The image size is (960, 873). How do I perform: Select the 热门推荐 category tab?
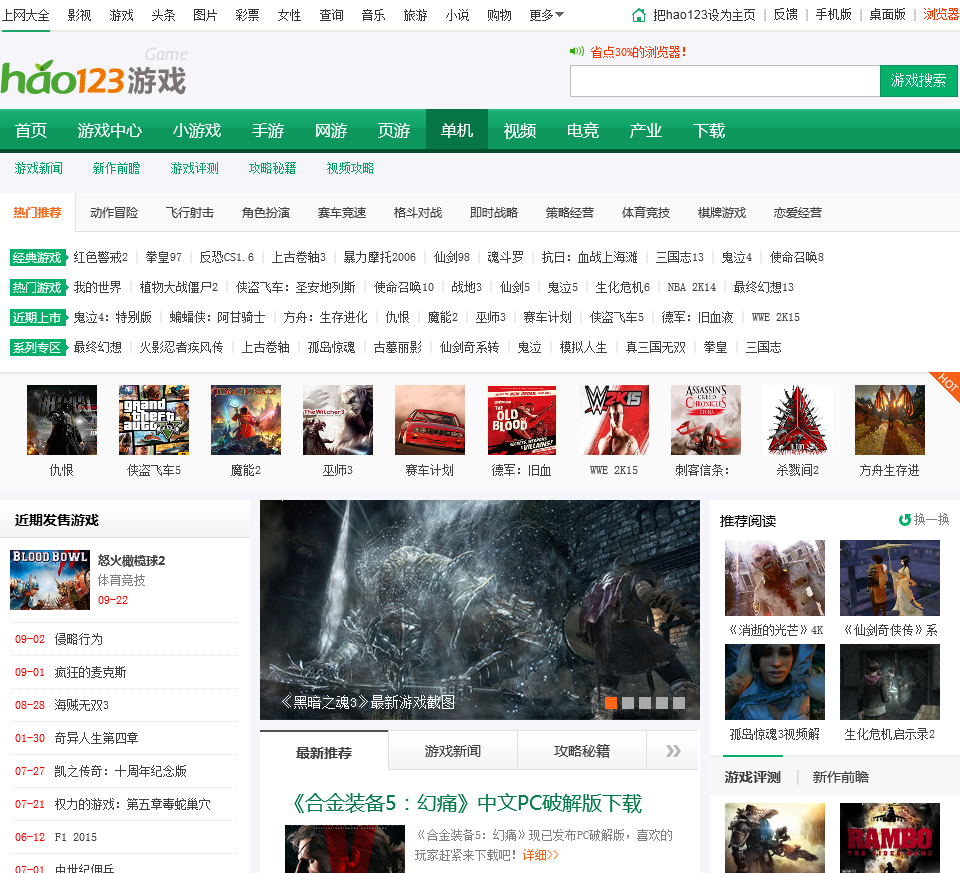37,212
